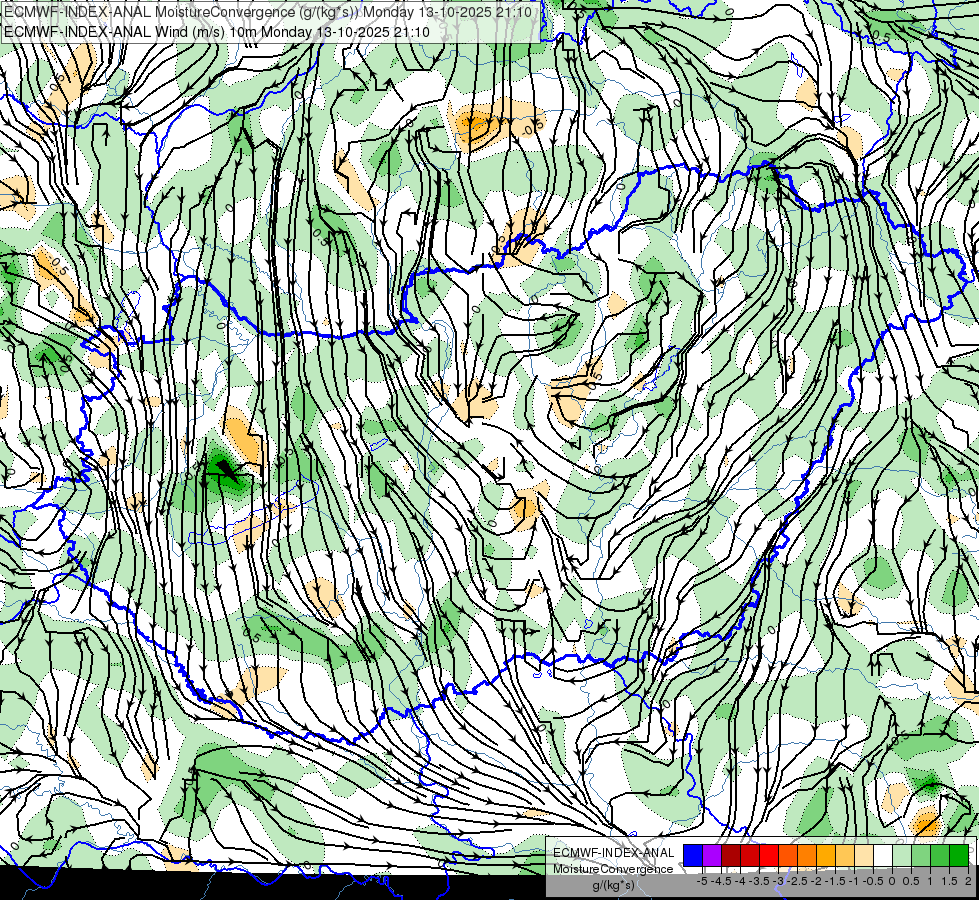Click the -2.5 legend tick label
The width and height of the screenshot is (979, 900).
(x=798, y=881)
